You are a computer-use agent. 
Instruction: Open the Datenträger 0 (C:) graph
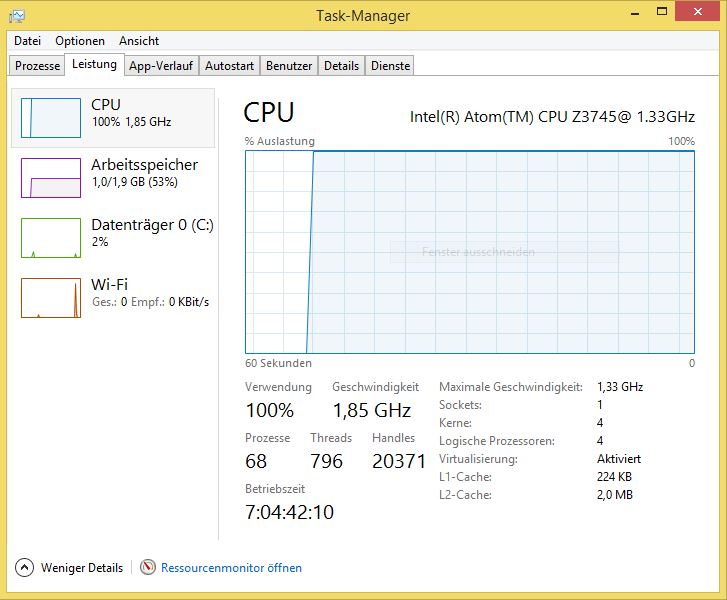(51, 238)
